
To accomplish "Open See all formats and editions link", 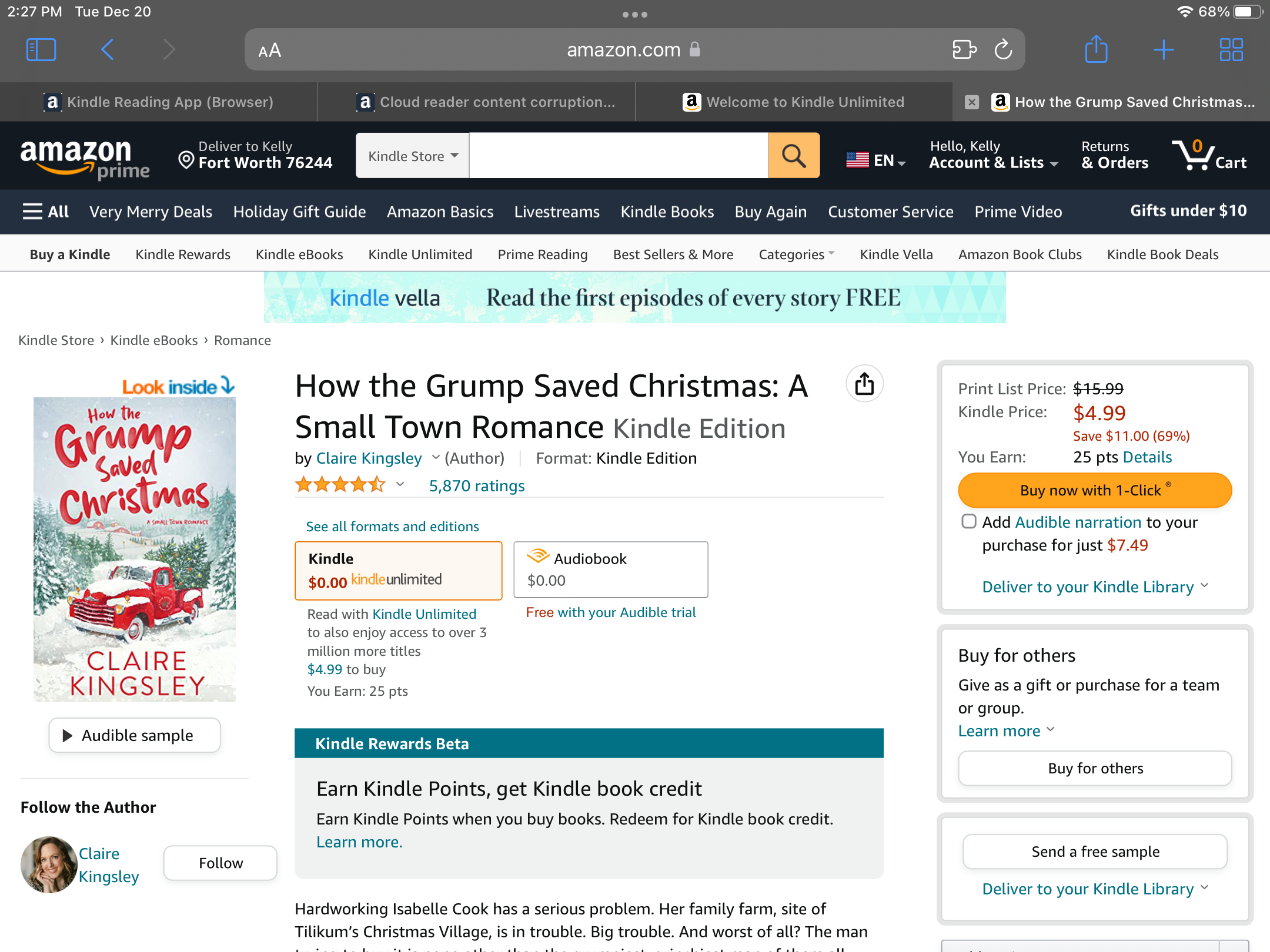I will [392, 526].
